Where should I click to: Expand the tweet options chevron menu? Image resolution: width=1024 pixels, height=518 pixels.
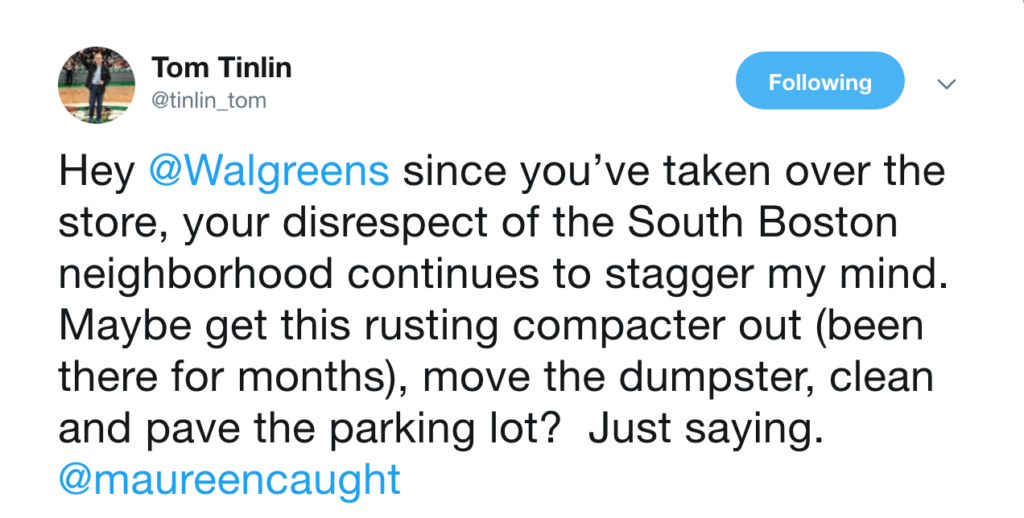tap(946, 84)
